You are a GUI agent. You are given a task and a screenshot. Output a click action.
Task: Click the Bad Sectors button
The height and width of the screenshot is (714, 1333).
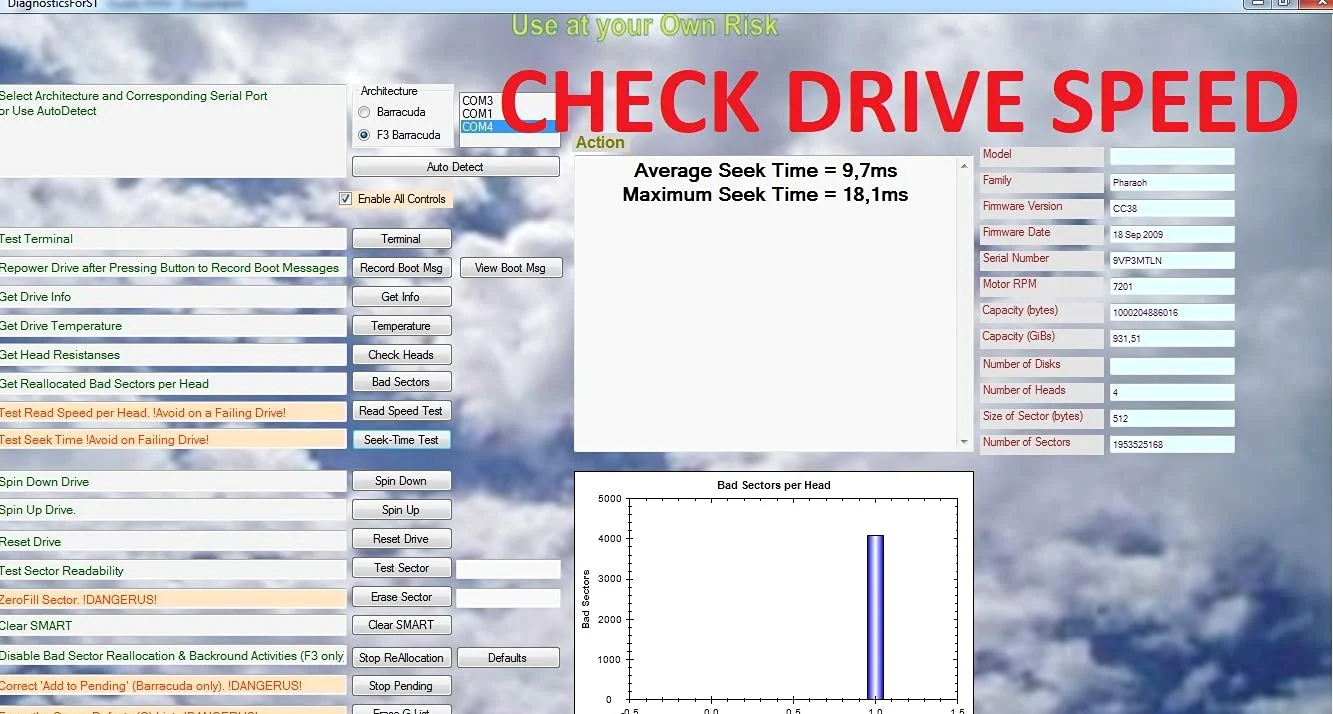coord(401,382)
